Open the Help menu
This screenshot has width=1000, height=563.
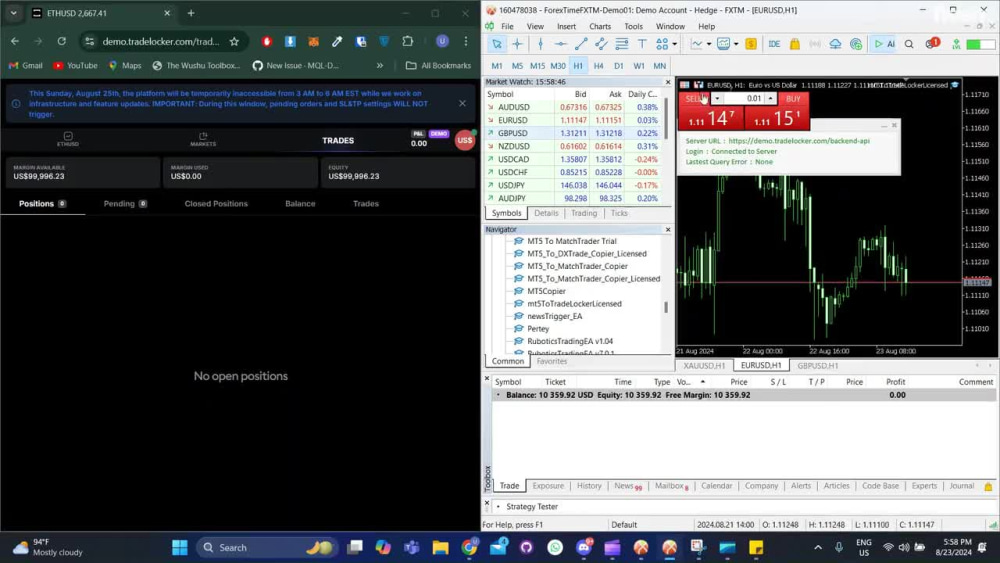707,26
